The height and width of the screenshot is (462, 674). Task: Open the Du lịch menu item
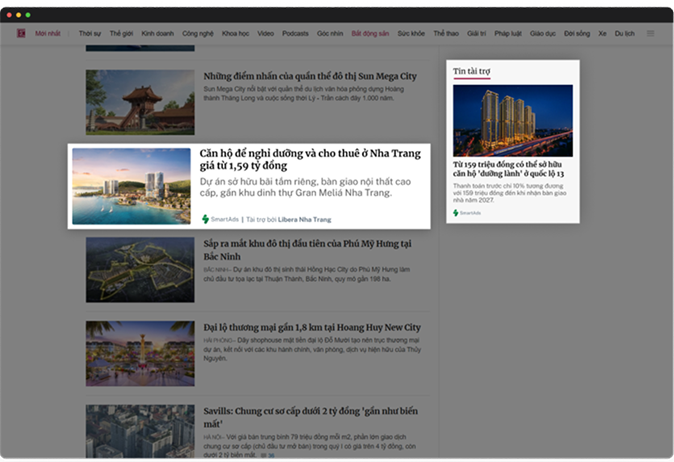point(625,34)
